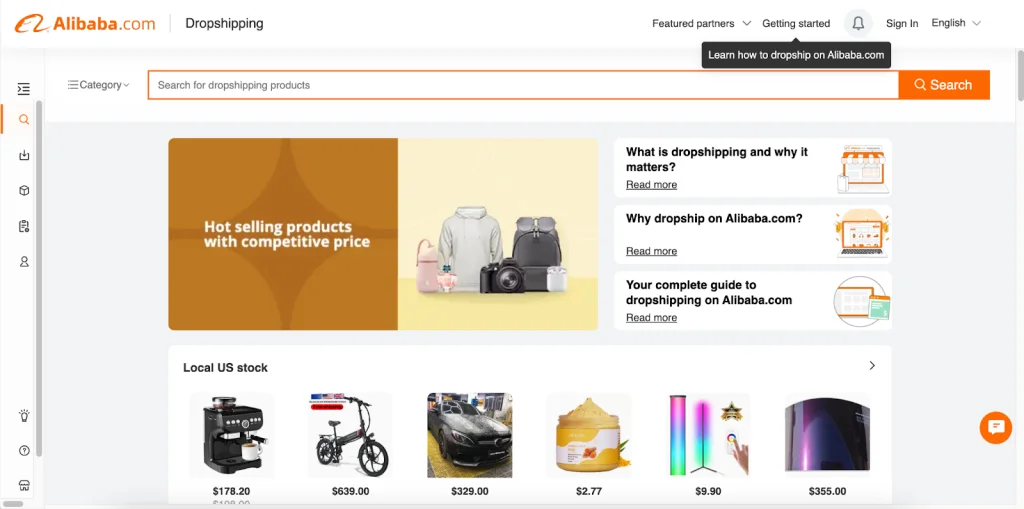Screen dimensions: 1024x509
Task: Click the search icon in sidebar
Action: [24, 120]
